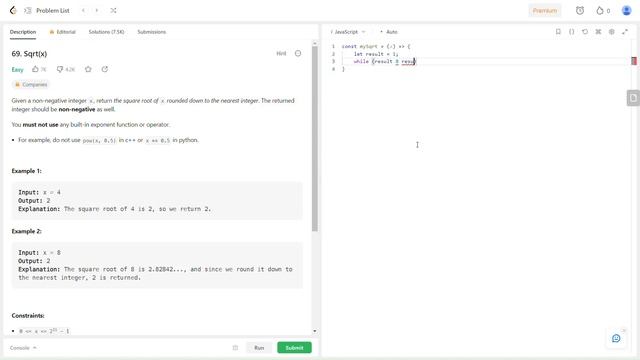Switch to the Description tab
640x360 pixels.
click(23, 32)
